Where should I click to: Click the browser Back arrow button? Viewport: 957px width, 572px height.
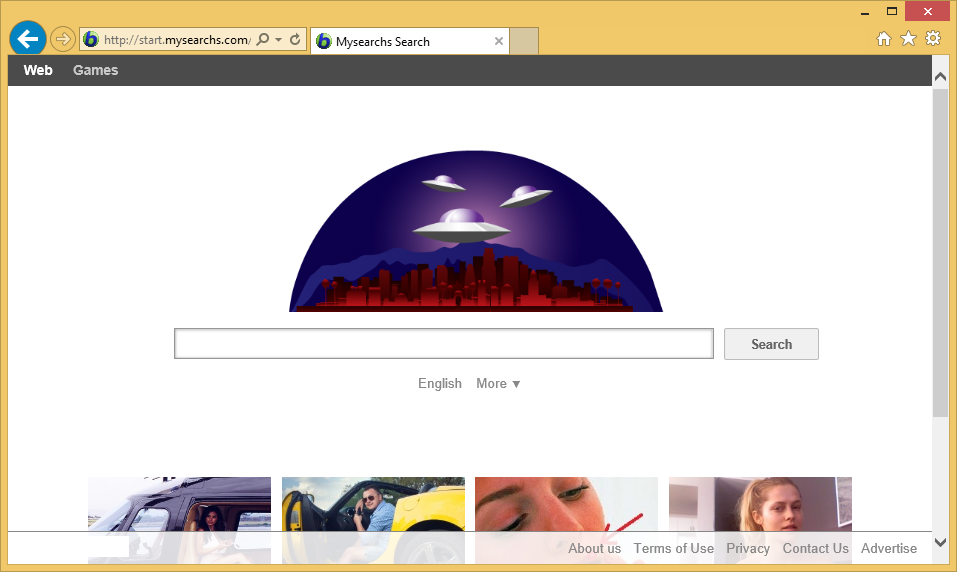point(28,39)
